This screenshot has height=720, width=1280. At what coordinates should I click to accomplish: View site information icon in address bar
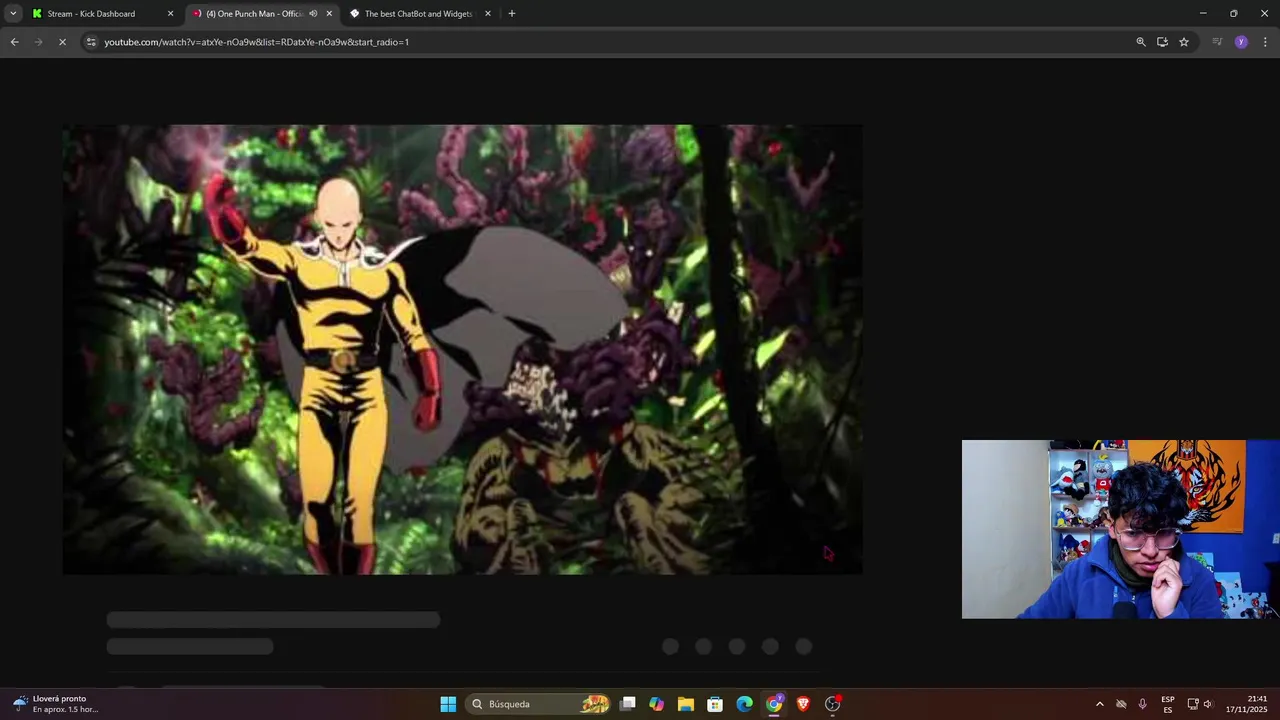[91, 42]
